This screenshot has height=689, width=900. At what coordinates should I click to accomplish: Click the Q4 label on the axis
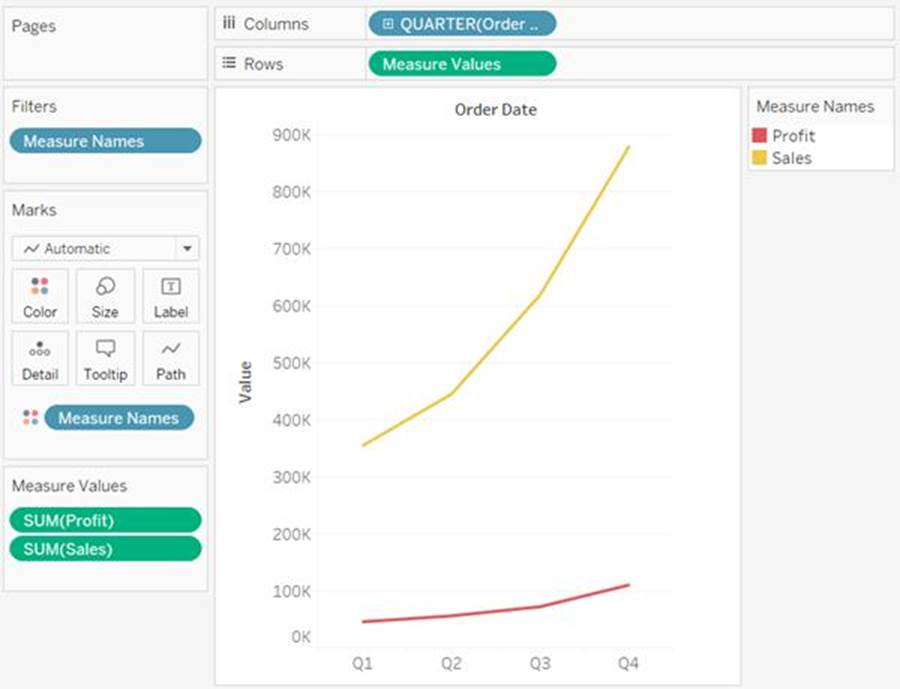(x=628, y=663)
